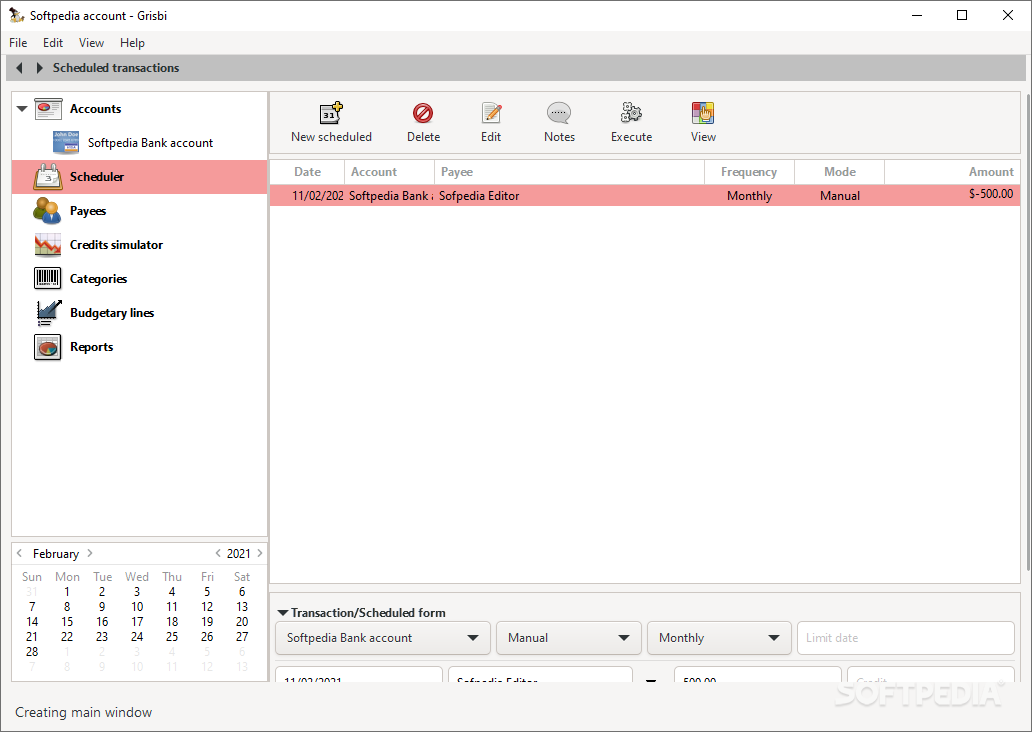
Task: Go forward with the right navigation arrow
Action: [39, 68]
